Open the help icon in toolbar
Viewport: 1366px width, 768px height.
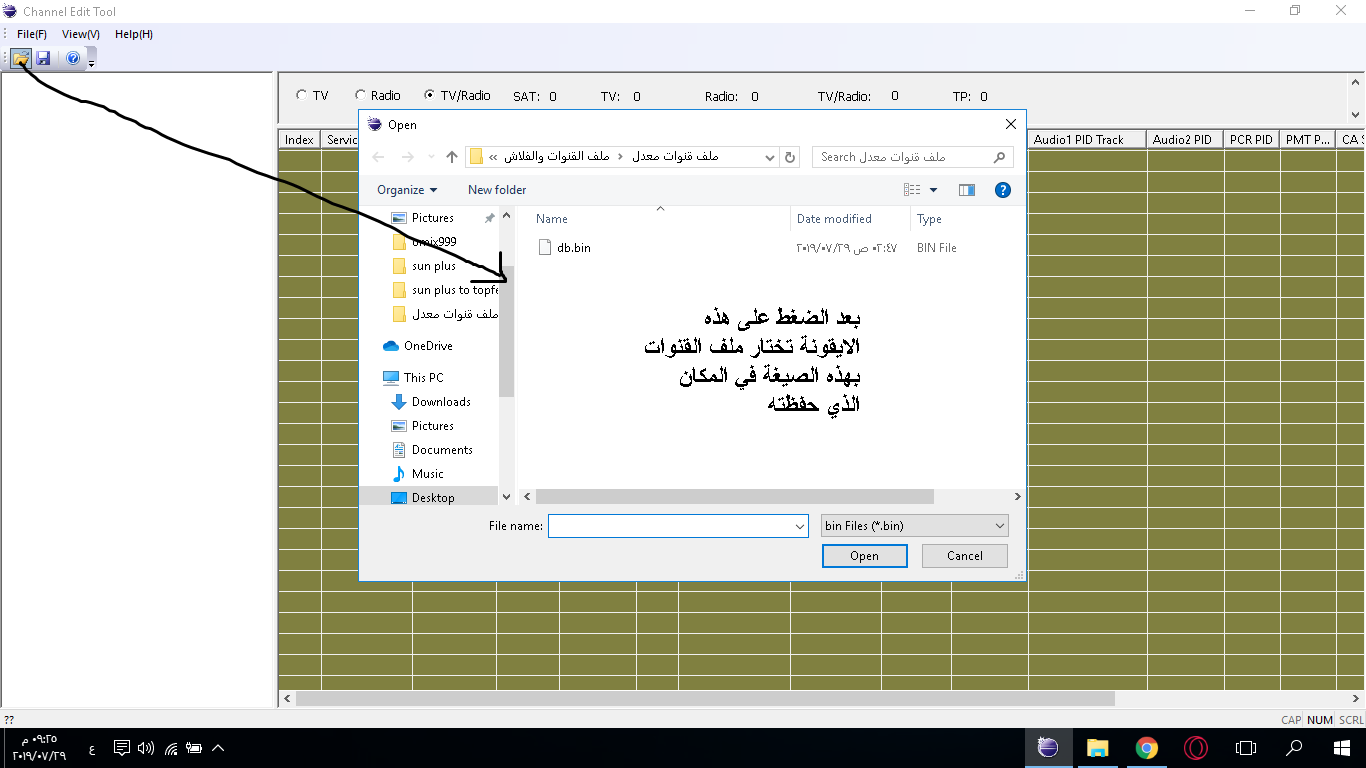(73, 58)
